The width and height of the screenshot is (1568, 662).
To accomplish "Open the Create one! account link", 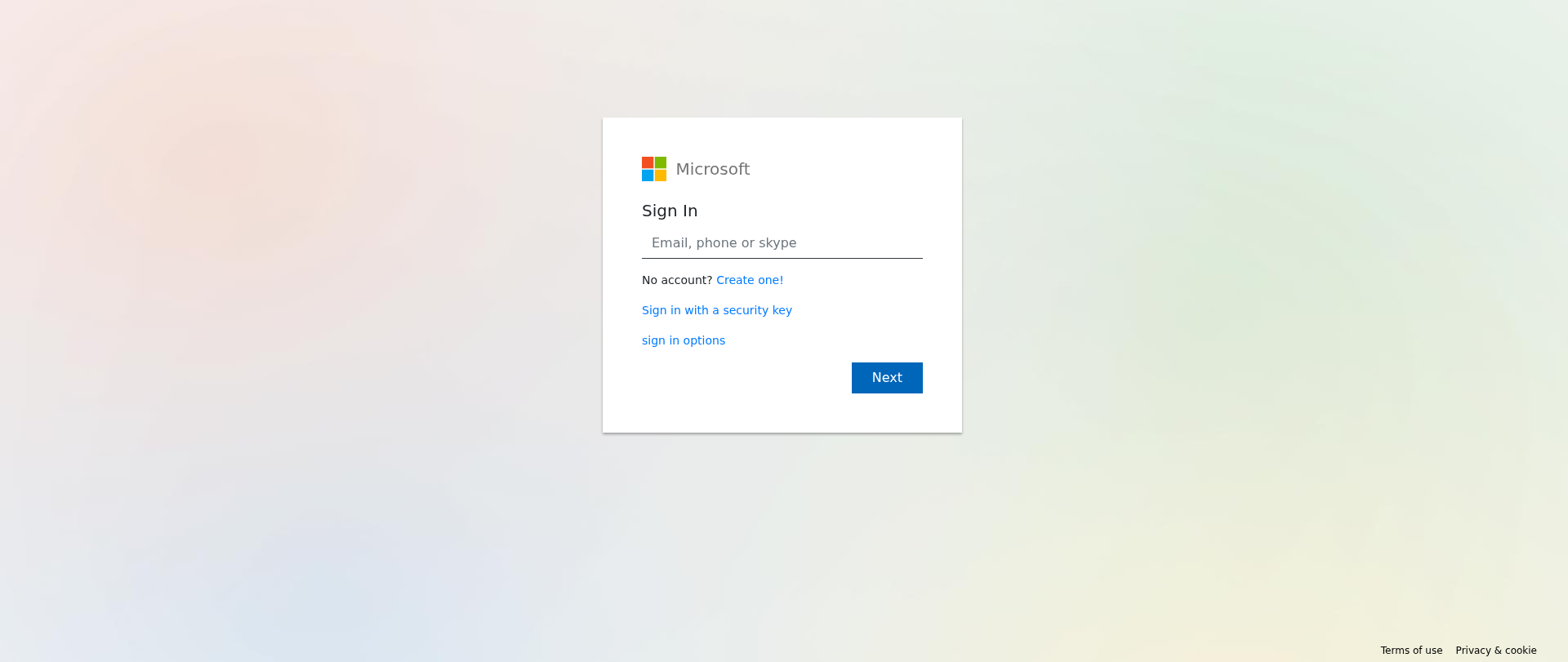I will pyautogui.click(x=750, y=280).
